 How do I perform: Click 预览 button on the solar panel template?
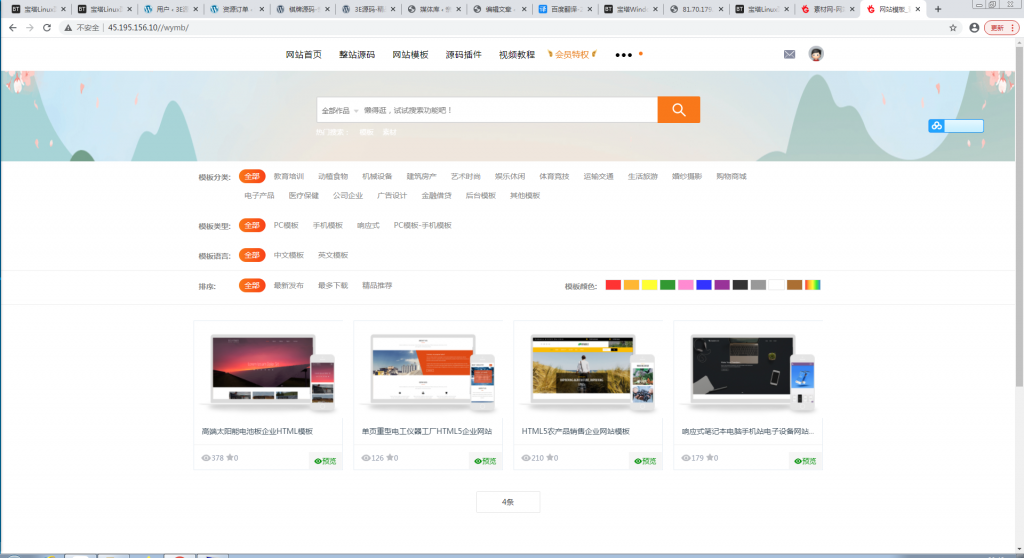tap(325, 461)
